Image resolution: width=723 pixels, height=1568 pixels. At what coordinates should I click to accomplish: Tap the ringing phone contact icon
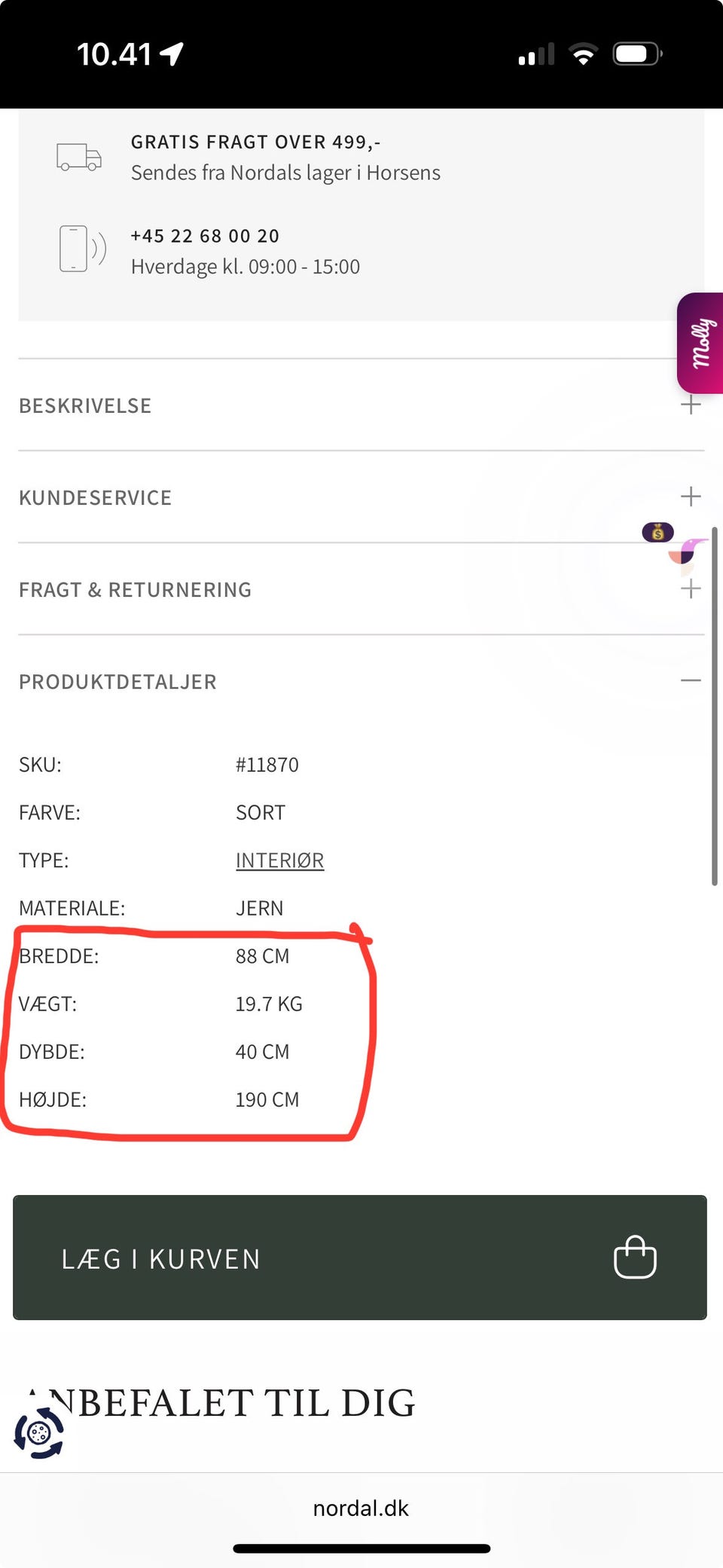(x=82, y=248)
